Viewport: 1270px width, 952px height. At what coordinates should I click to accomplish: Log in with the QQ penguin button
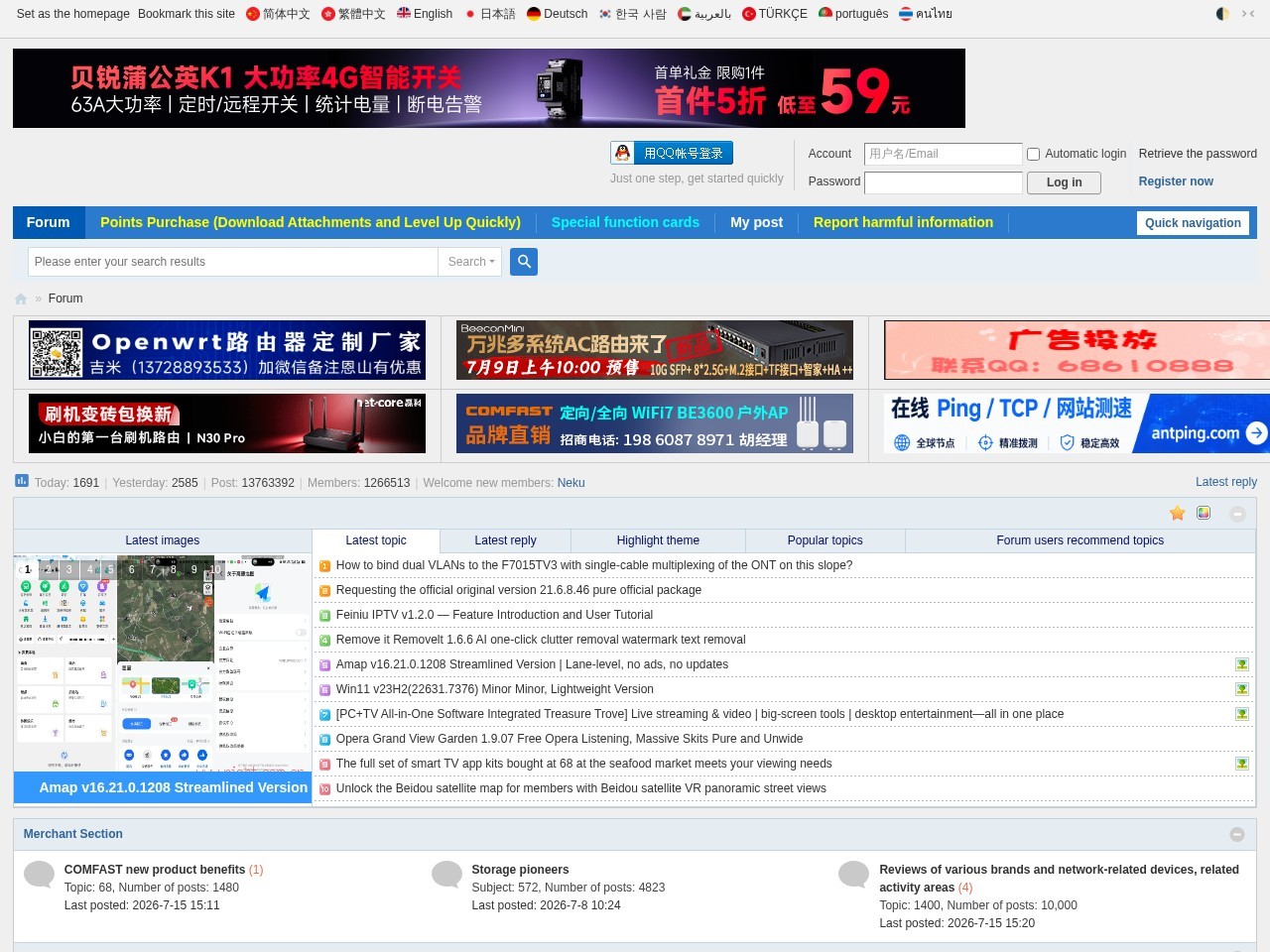tap(672, 153)
